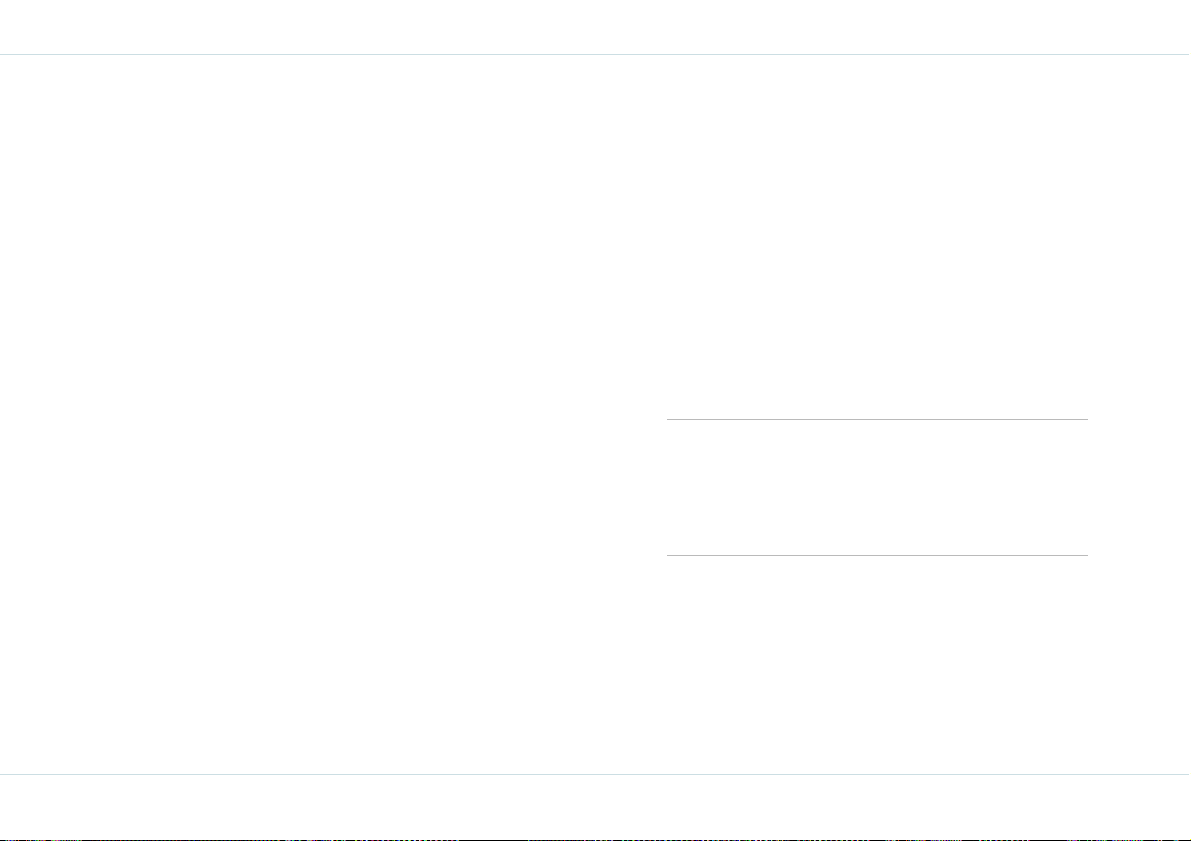Click the thin footer separator line
Image resolution: width=1191 pixels, height=841 pixels.
(x=596, y=774)
